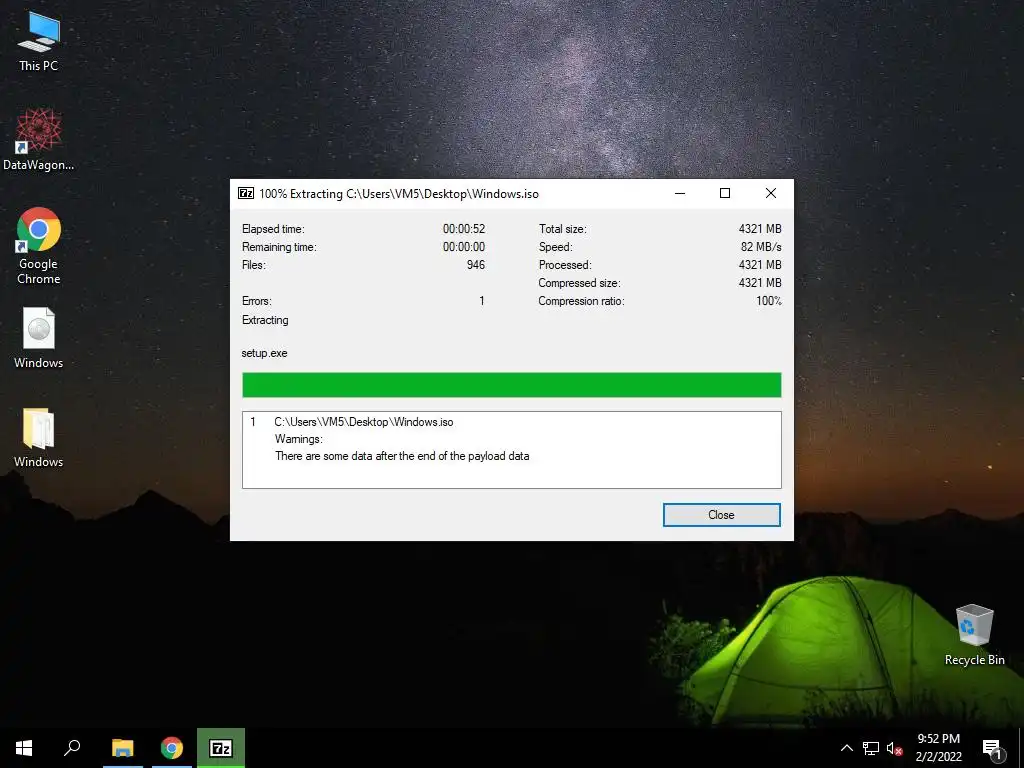The width and height of the screenshot is (1024, 768).
Task: Open the Windows Start menu
Action: [24, 748]
